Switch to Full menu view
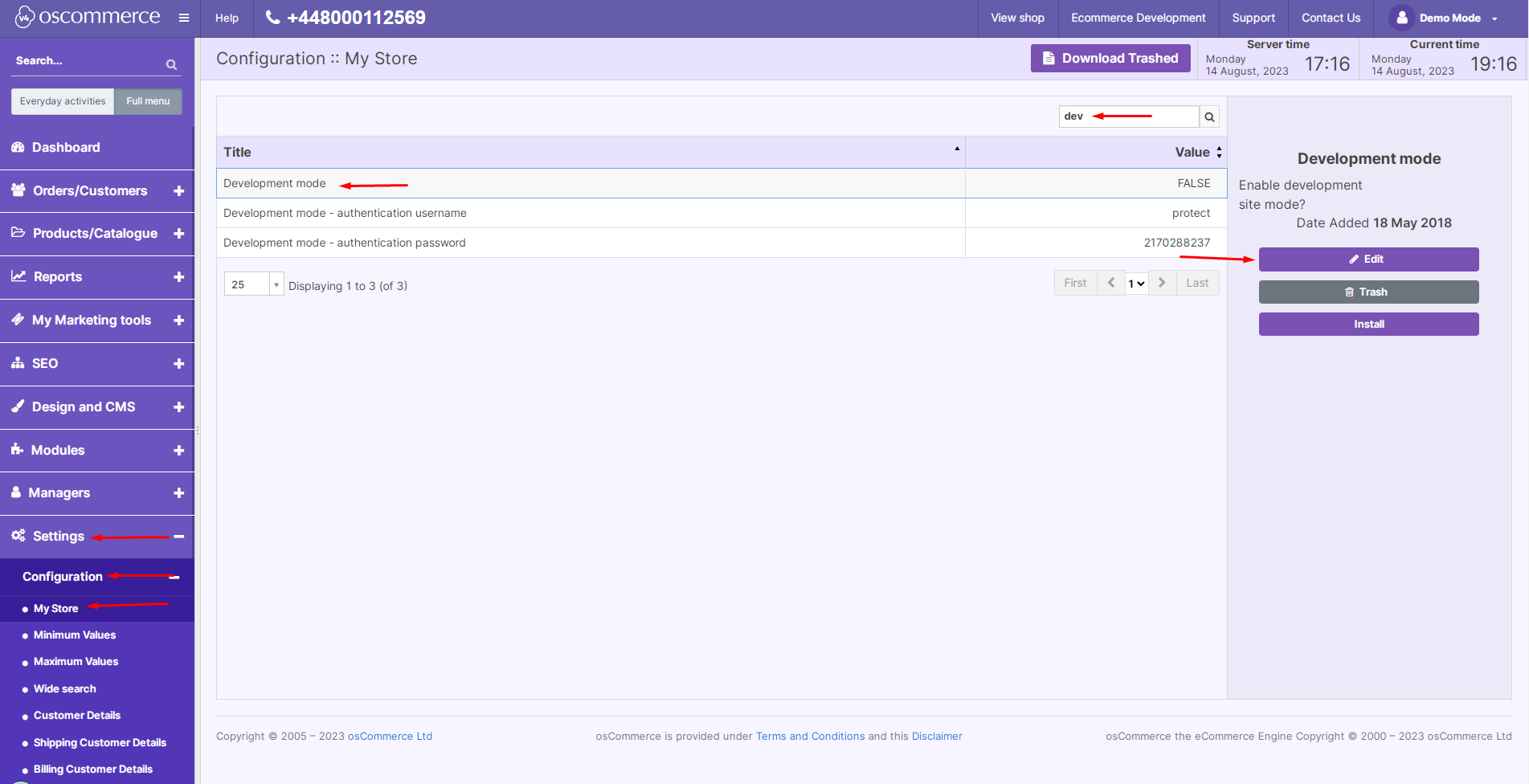This screenshot has width=1529, height=784. click(148, 101)
